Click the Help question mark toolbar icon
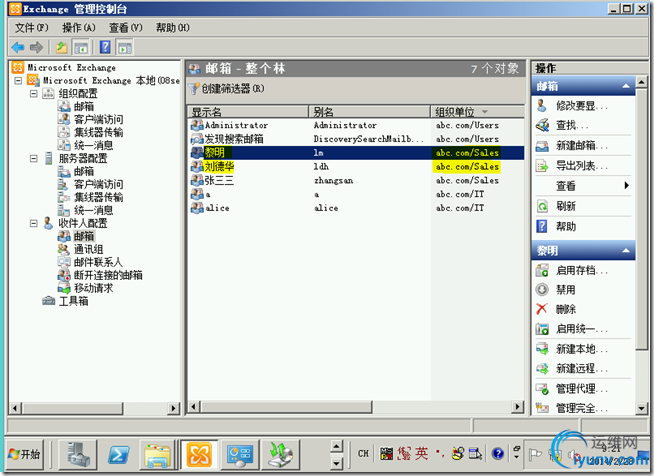This screenshot has width=654, height=476. [105, 47]
